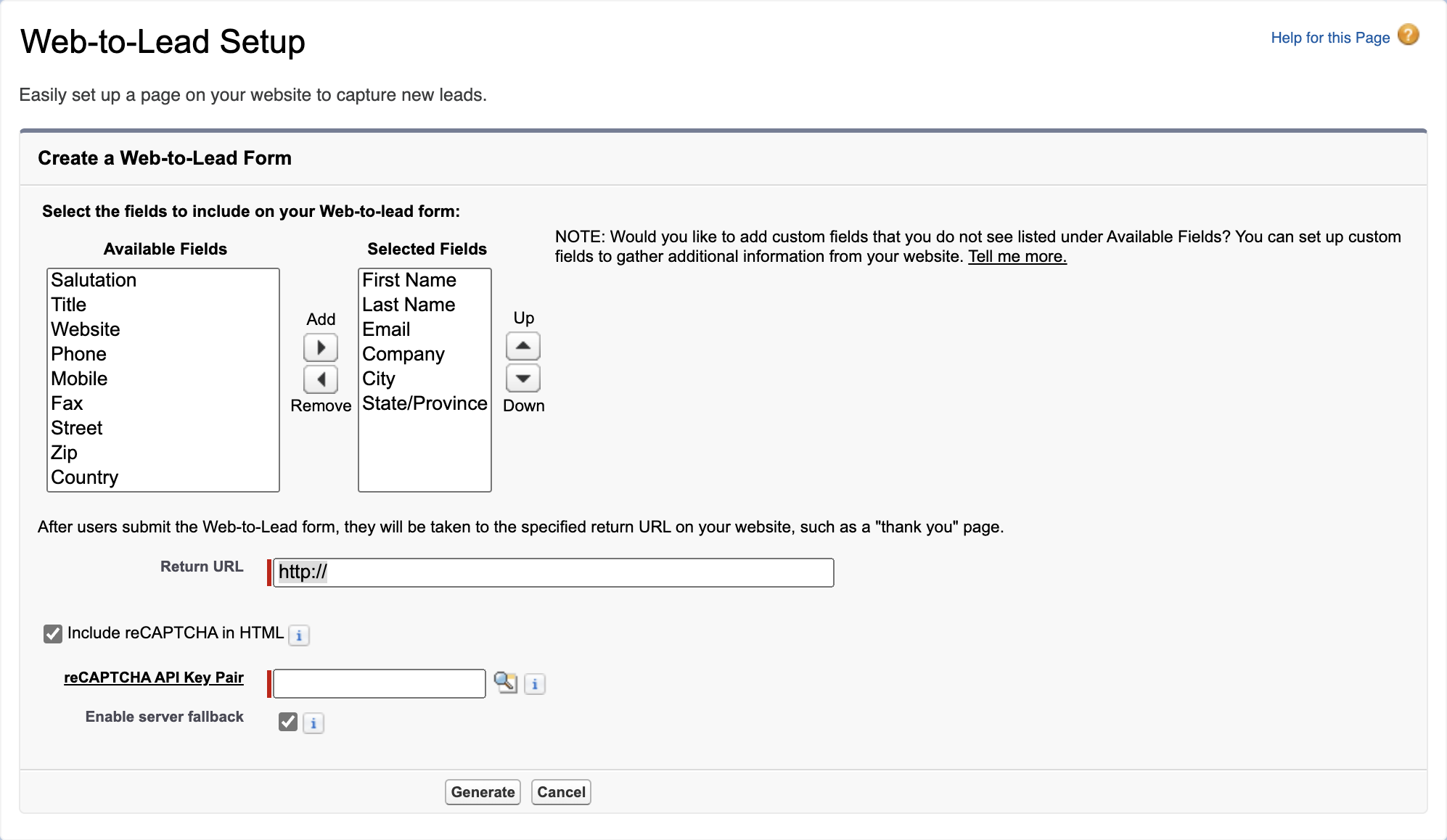Focus the reCAPTCHA API Key Pair field
The image size is (1447, 840).
379,683
